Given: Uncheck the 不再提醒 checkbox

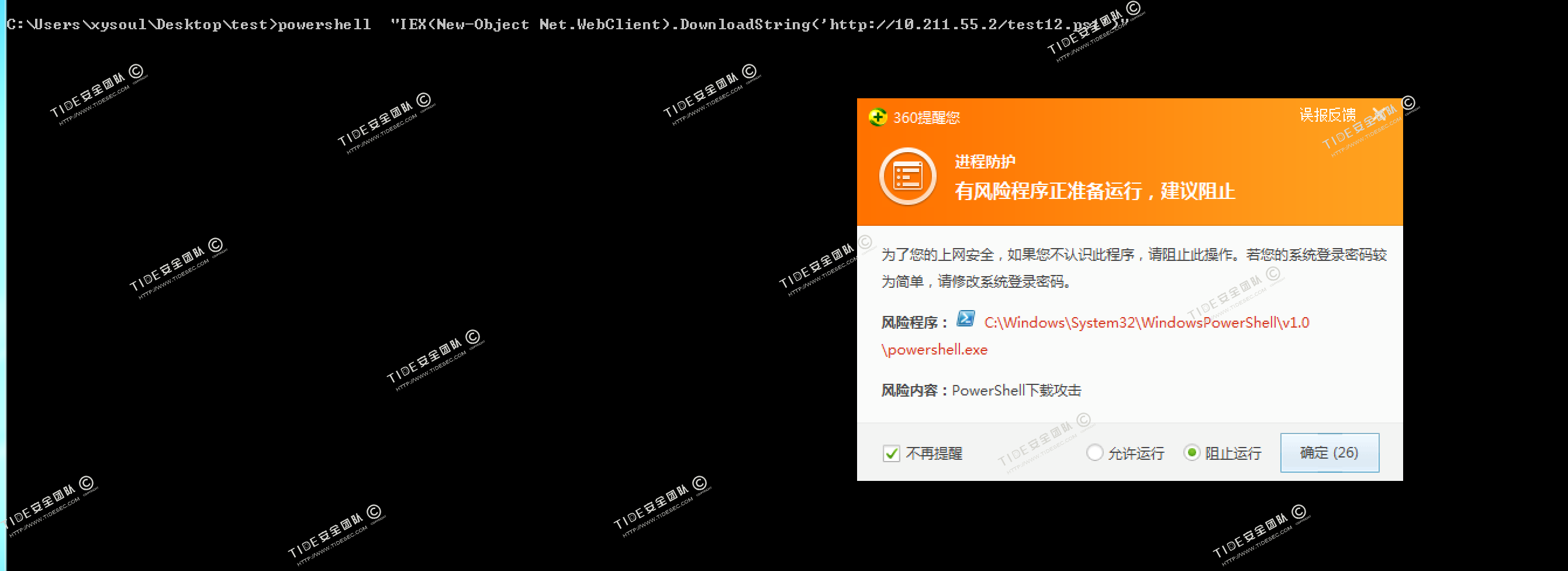Looking at the screenshot, I should 890,453.
